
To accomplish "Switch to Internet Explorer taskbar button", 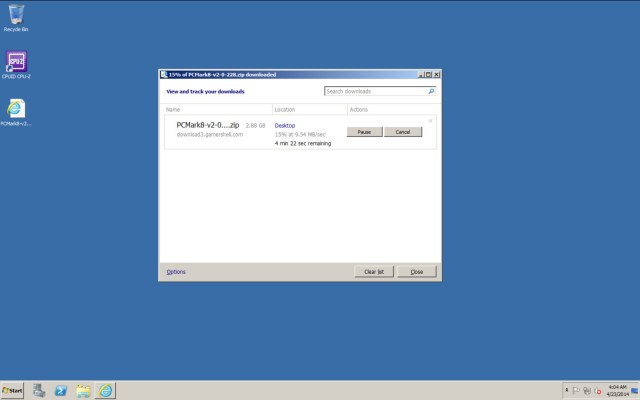I will [105, 391].
